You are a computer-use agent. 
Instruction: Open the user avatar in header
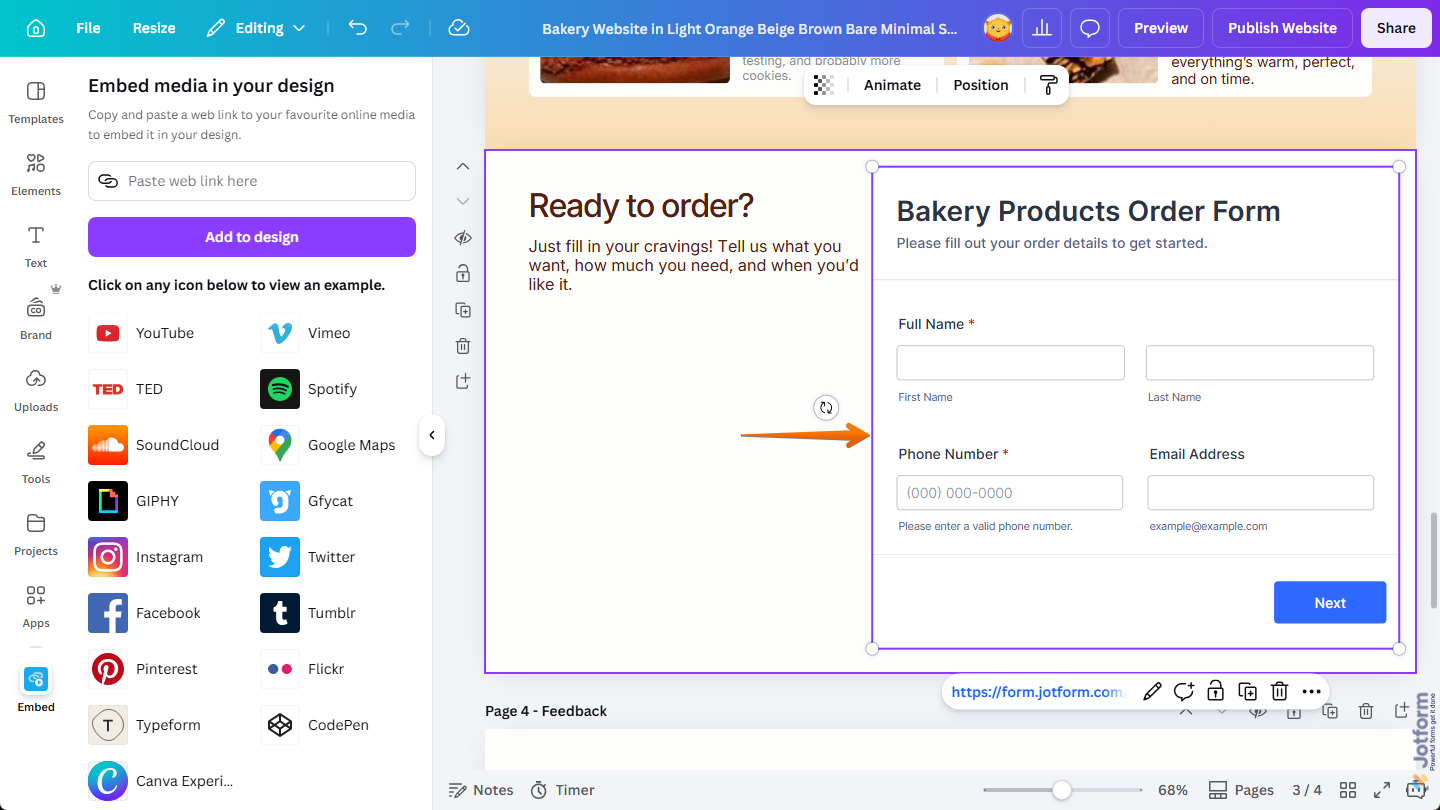(x=998, y=28)
